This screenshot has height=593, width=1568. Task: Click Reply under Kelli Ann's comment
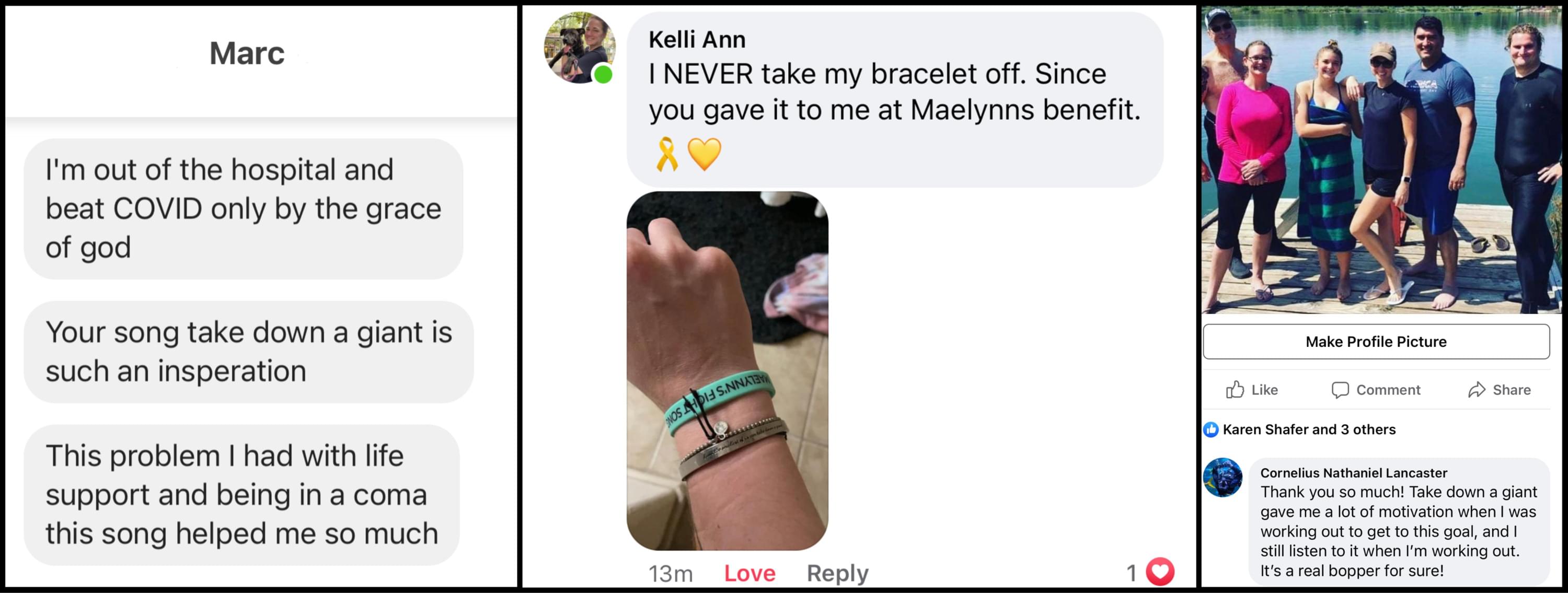(837, 573)
